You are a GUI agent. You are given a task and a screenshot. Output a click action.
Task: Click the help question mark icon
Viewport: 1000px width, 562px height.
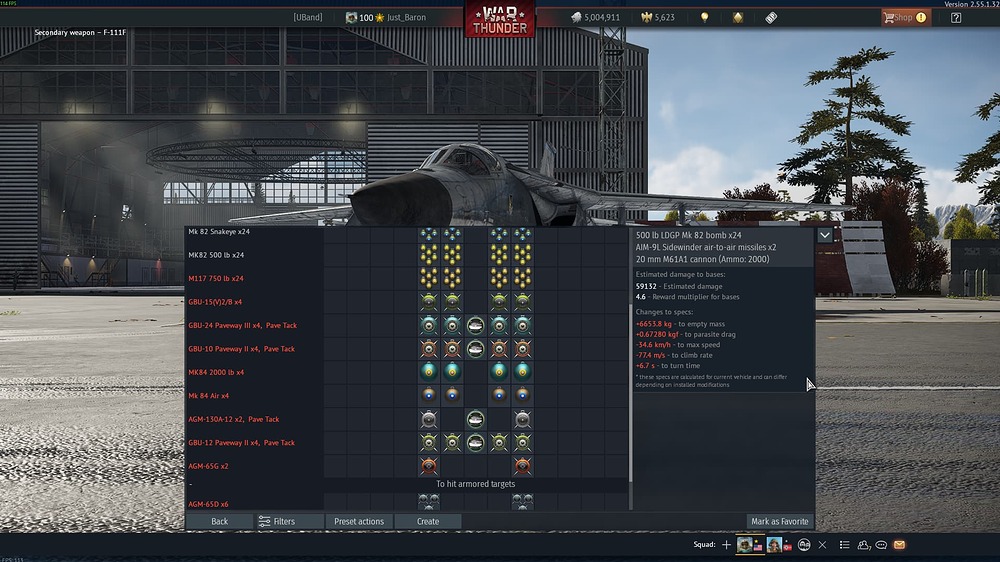coord(956,17)
